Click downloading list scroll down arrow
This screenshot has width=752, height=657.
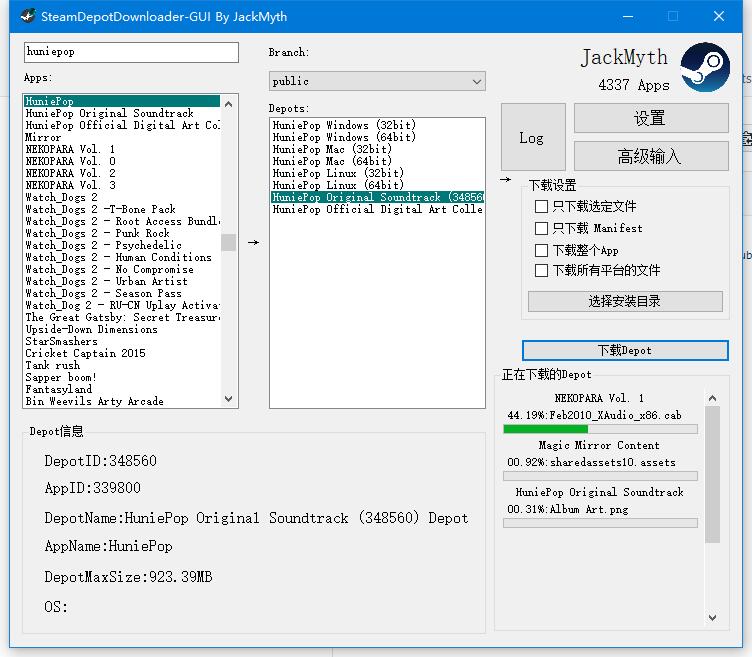712,618
